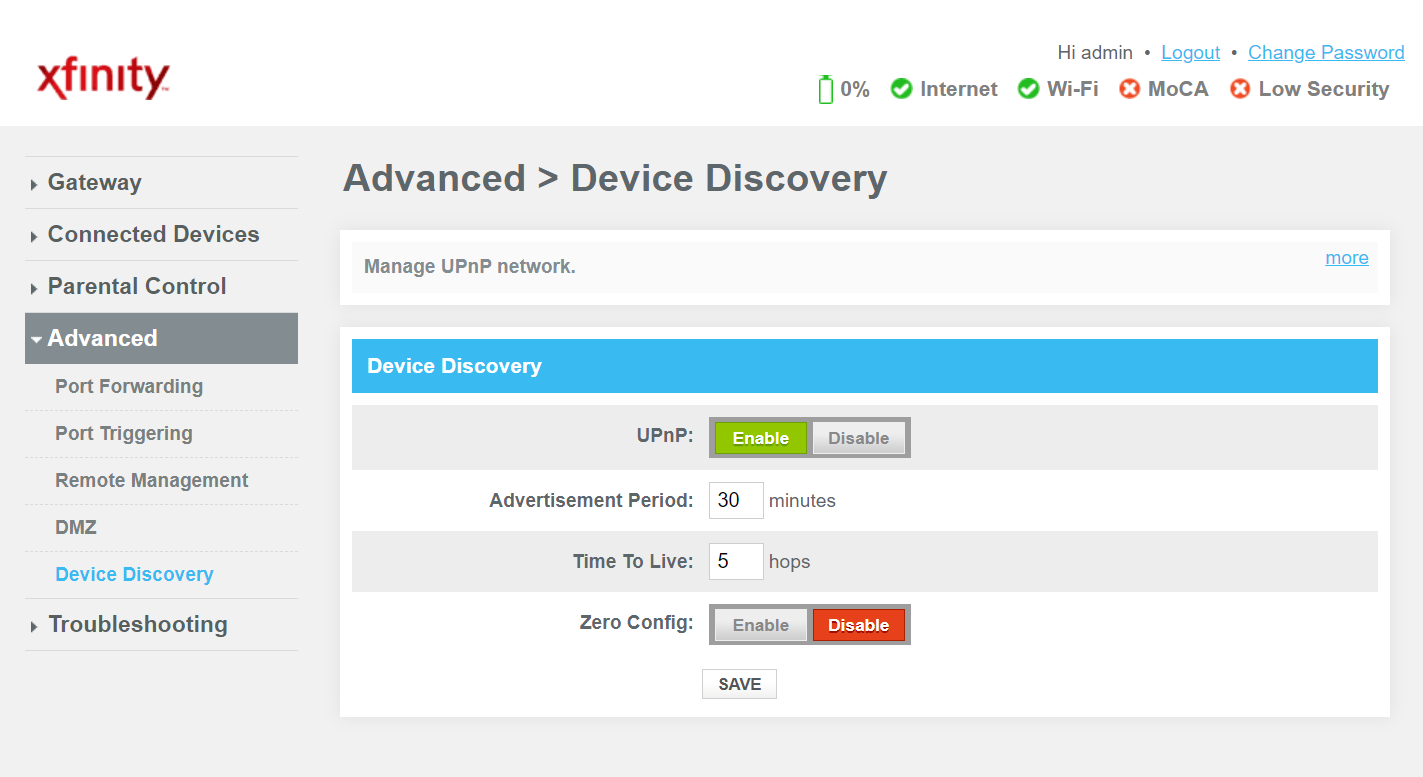The height and width of the screenshot is (777, 1423).
Task: Click the battery 0% indicator icon
Action: (824, 88)
